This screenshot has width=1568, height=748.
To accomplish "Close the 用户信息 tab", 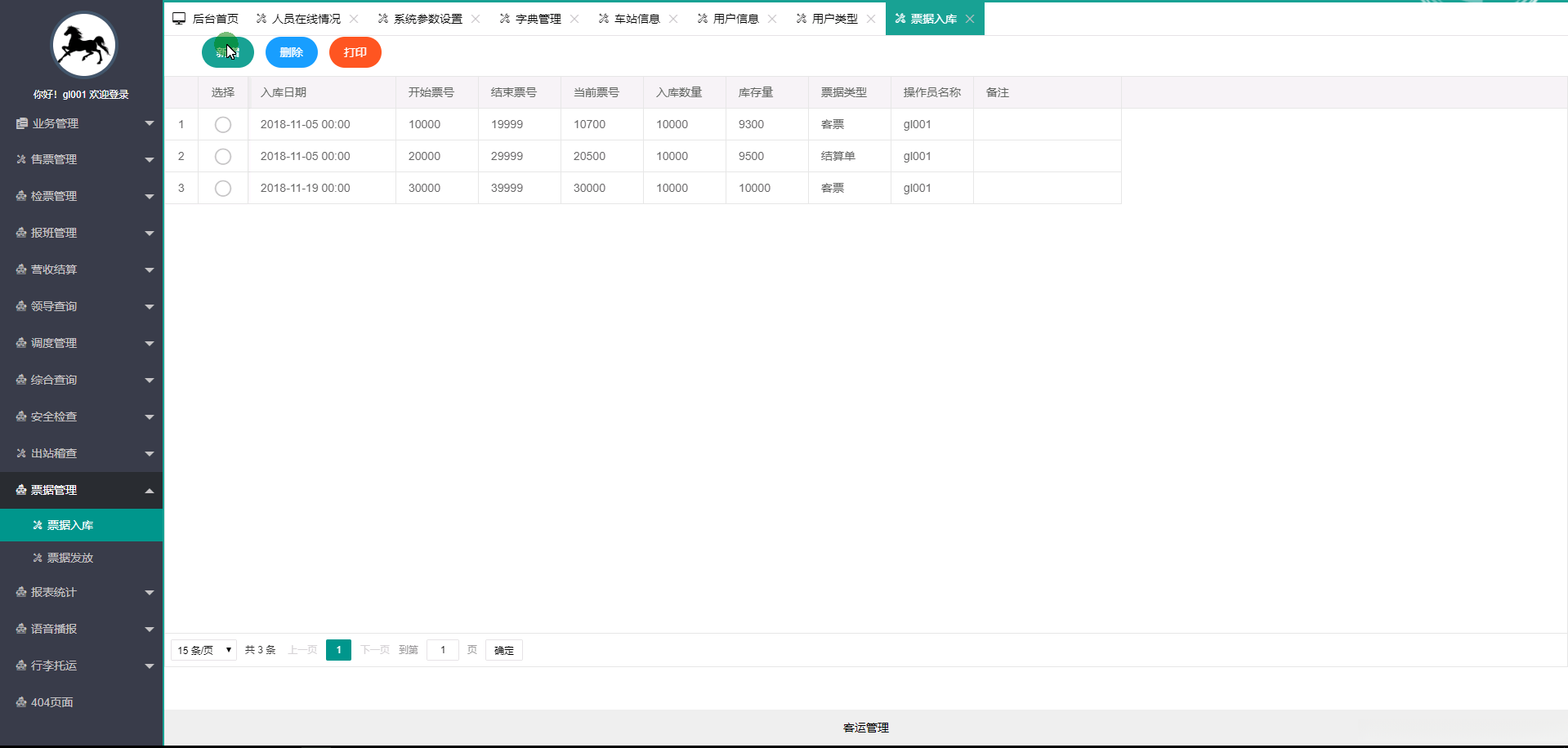I will (x=772, y=19).
